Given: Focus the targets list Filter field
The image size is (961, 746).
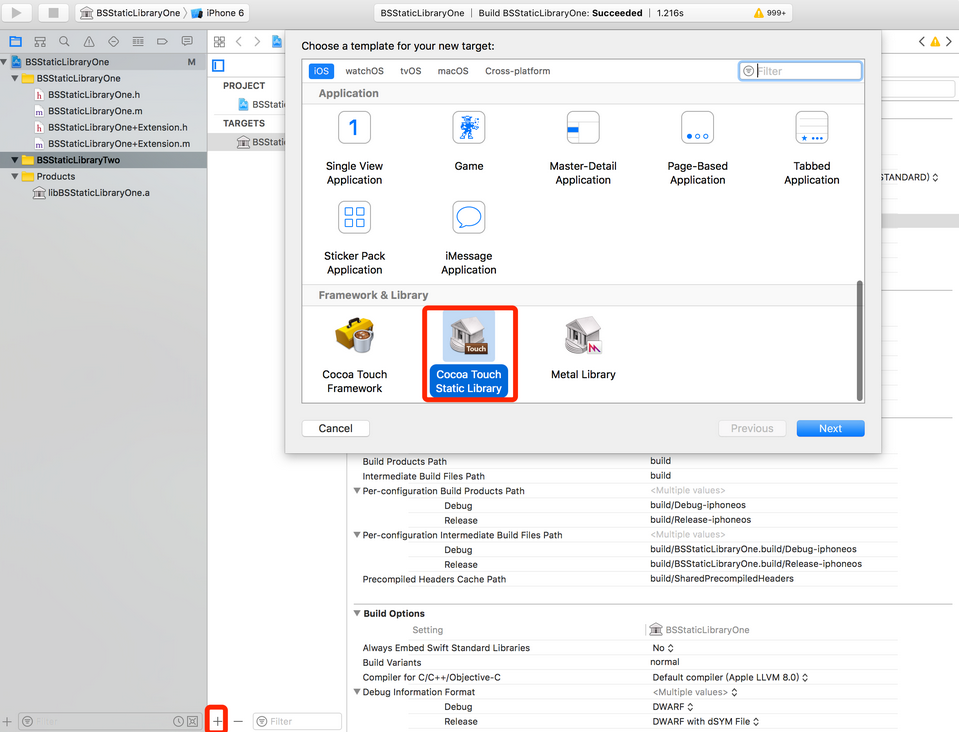Looking at the screenshot, I should (298, 721).
